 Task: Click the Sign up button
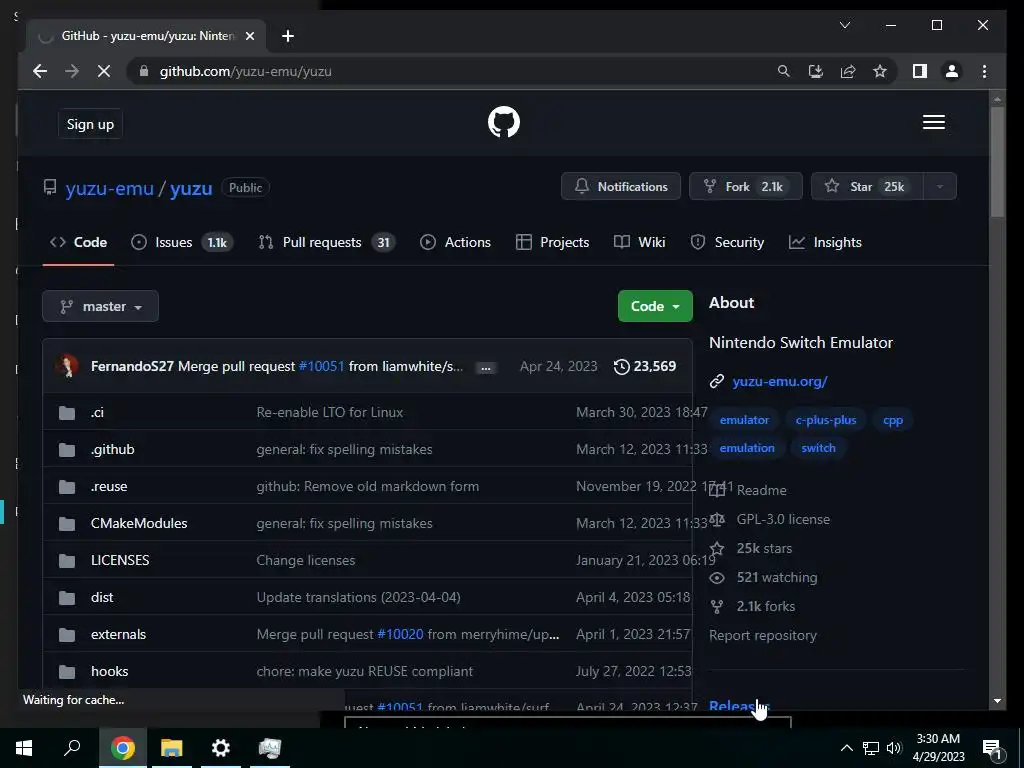tap(90, 124)
